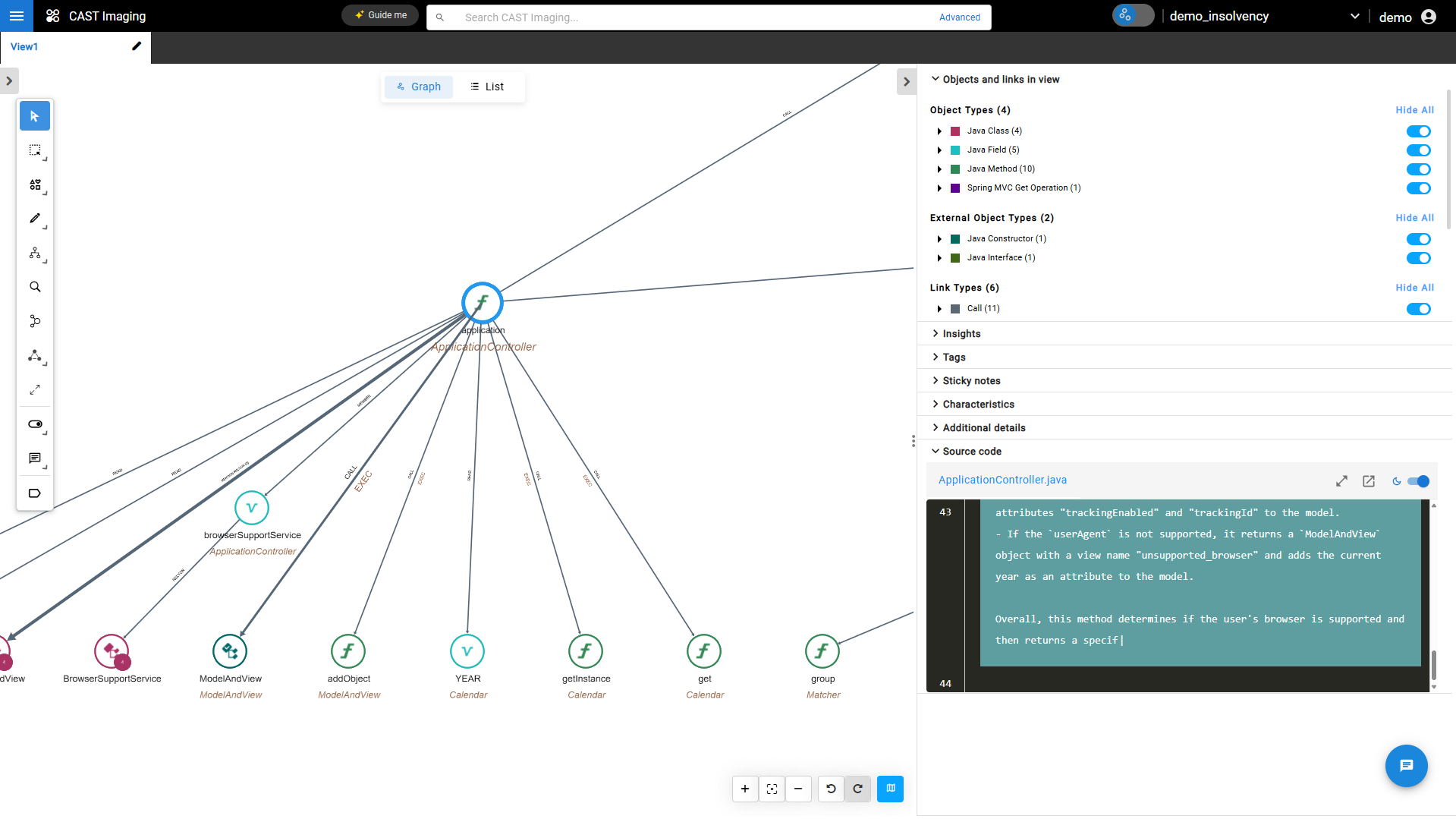Open the search tool in left toolbar
The height and width of the screenshot is (819, 1456).
point(35,287)
